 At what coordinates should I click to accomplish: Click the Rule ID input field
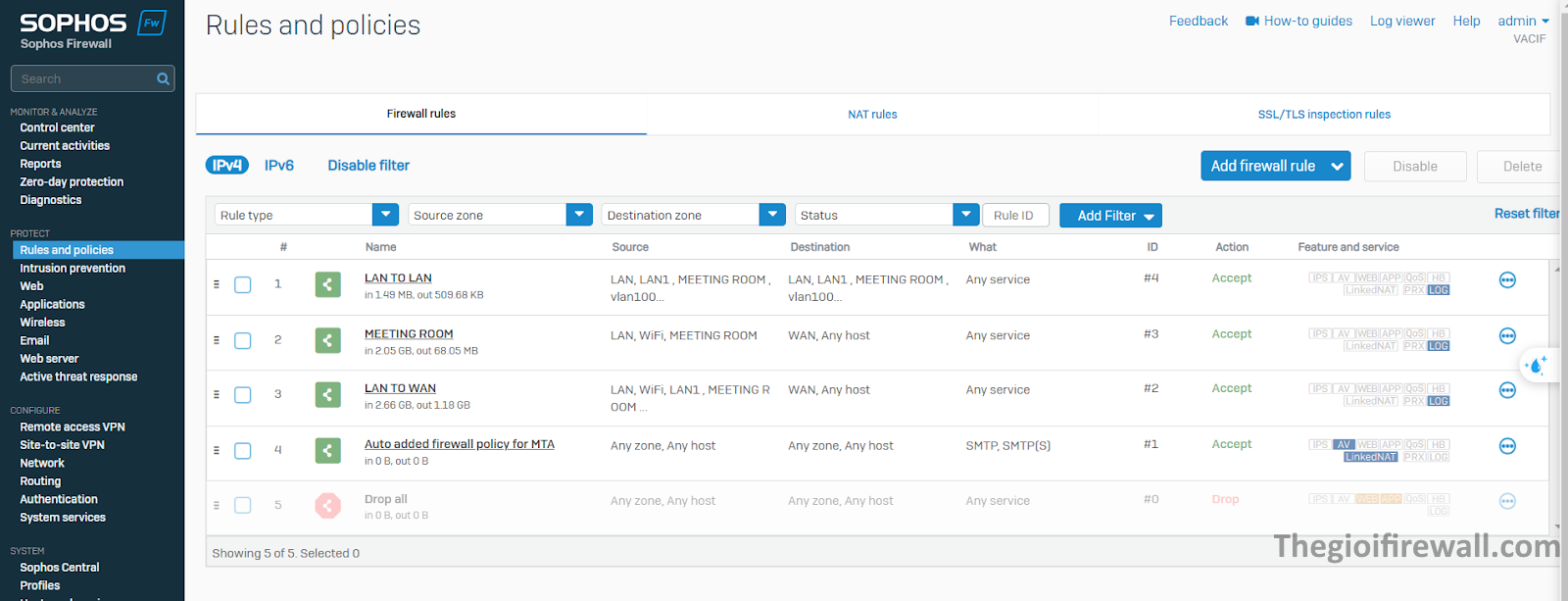[x=1015, y=215]
